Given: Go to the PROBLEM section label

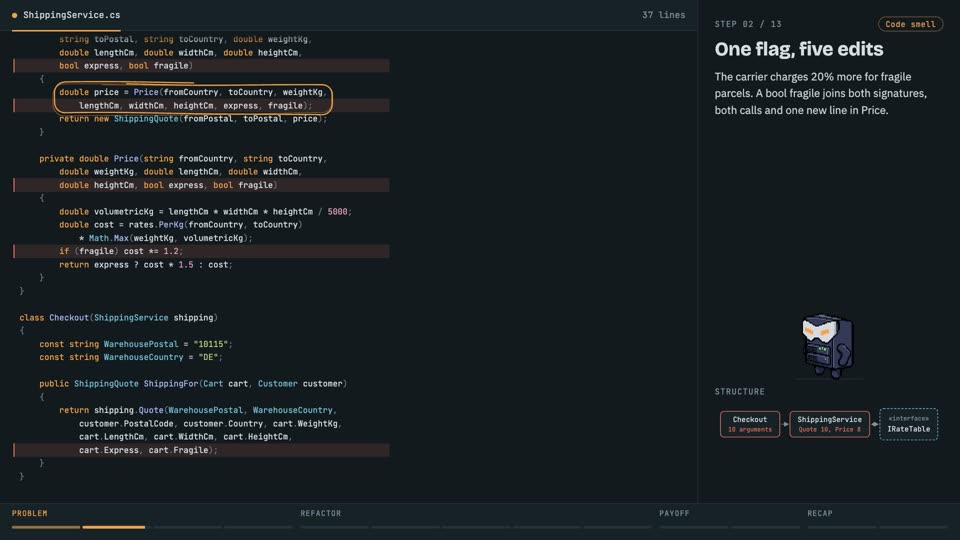Looking at the screenshot, I should coord(29,513).
